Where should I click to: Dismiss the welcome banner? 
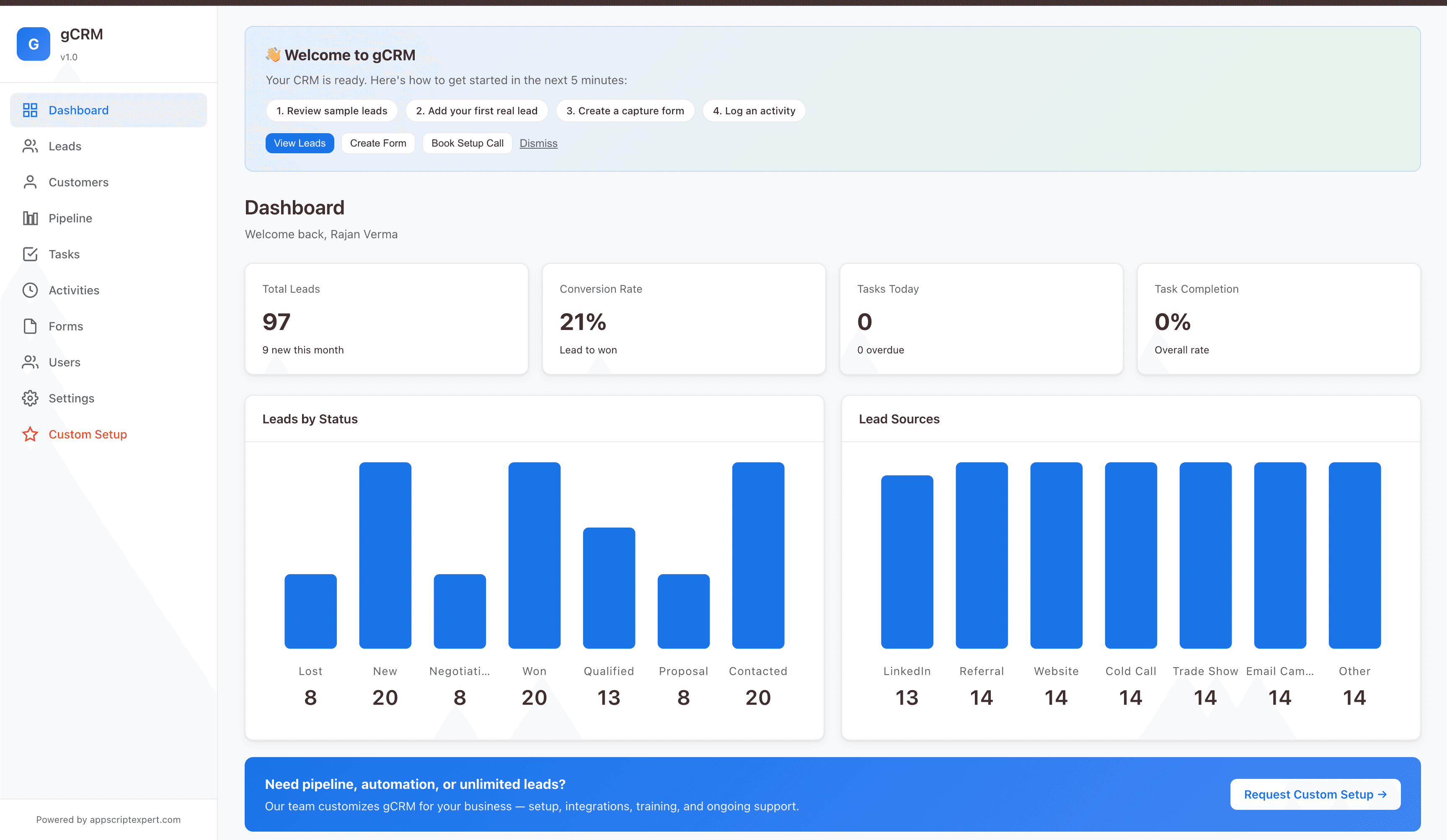click(539, 144)
